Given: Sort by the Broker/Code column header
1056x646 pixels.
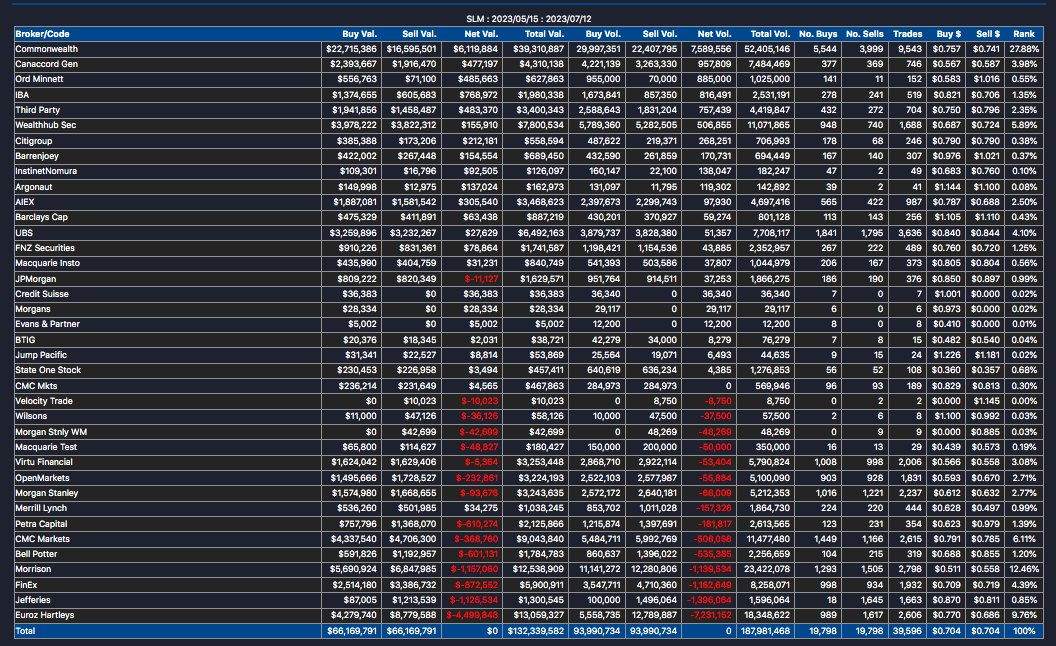Looking at the screenshot, I should coord(42,34).
